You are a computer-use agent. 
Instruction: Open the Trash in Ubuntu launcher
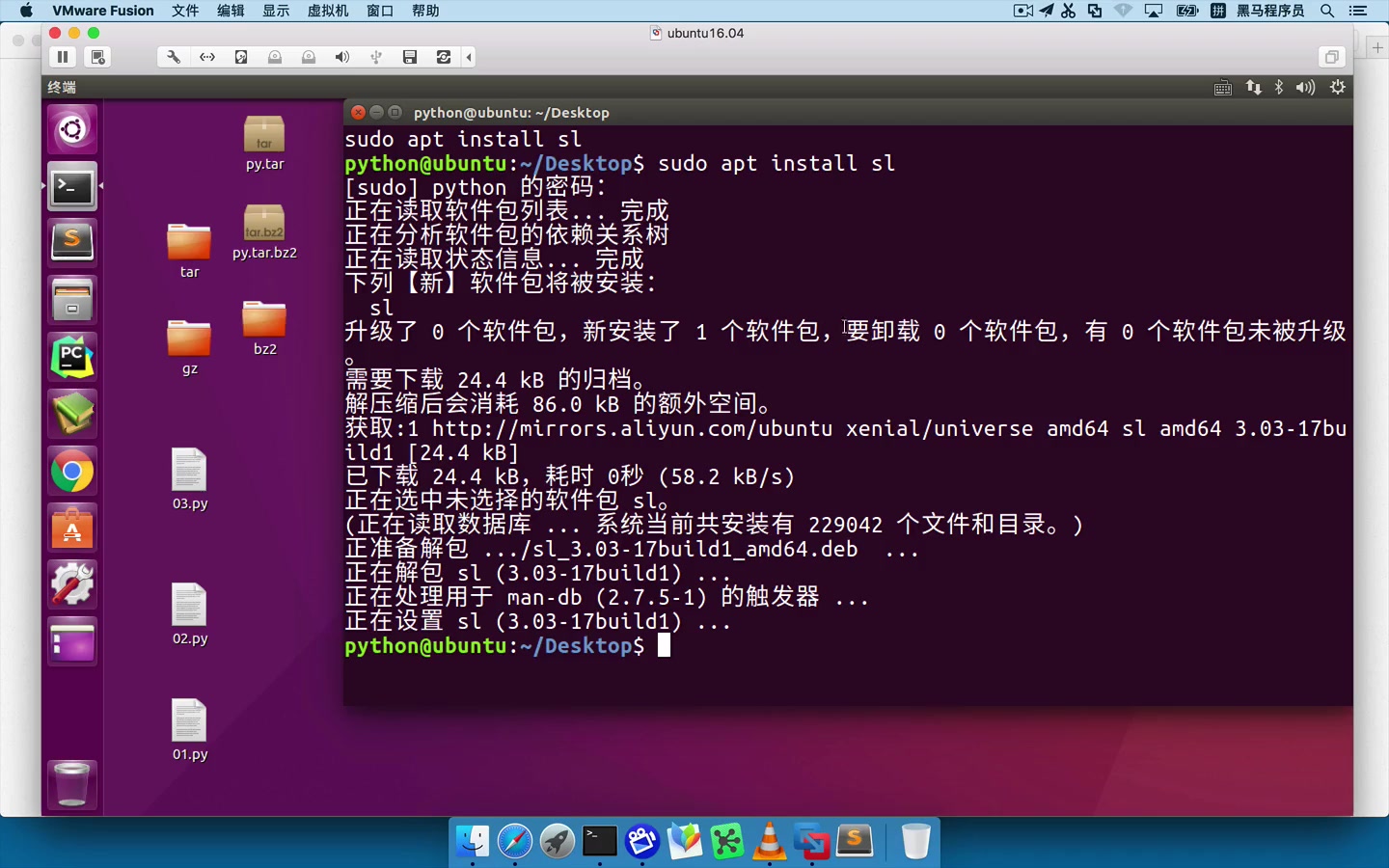point(72,784)
